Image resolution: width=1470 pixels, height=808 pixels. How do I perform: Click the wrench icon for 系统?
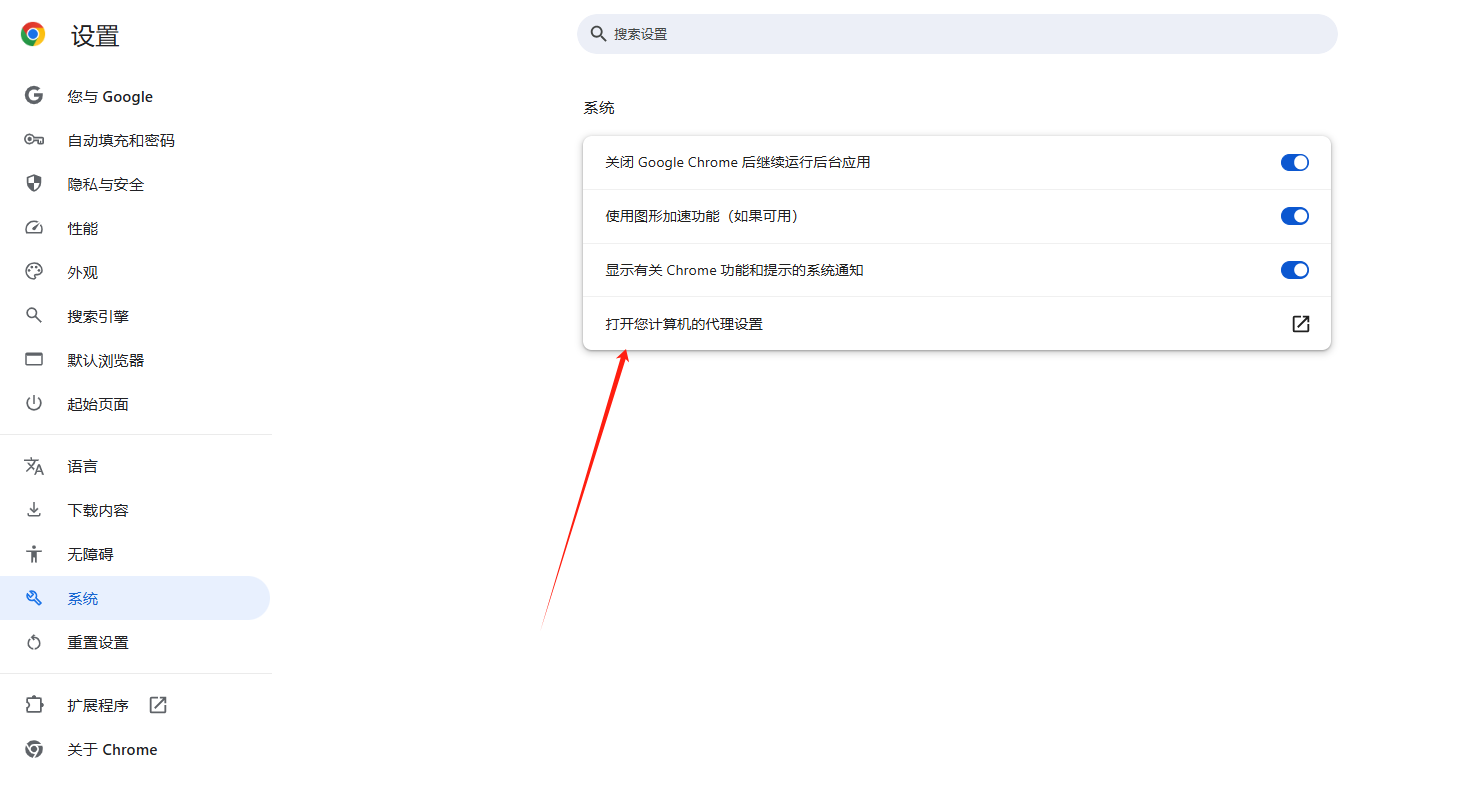pyautogui.click(x=34, y=598)
